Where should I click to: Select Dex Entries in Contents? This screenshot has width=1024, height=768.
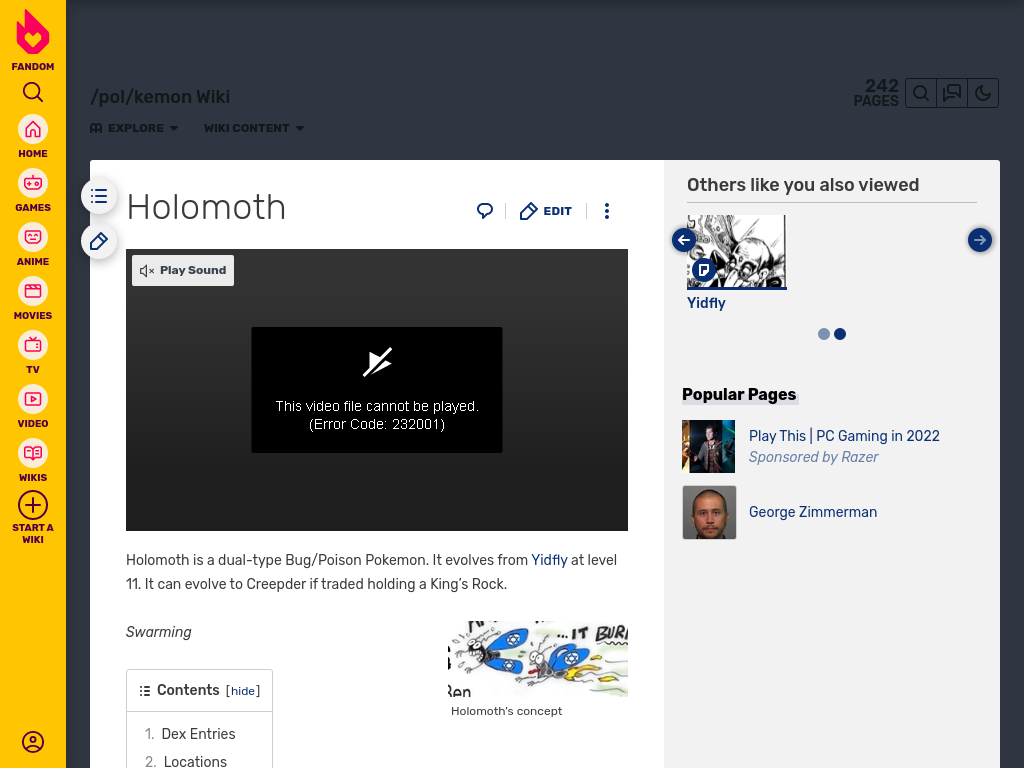coord(199,734)
